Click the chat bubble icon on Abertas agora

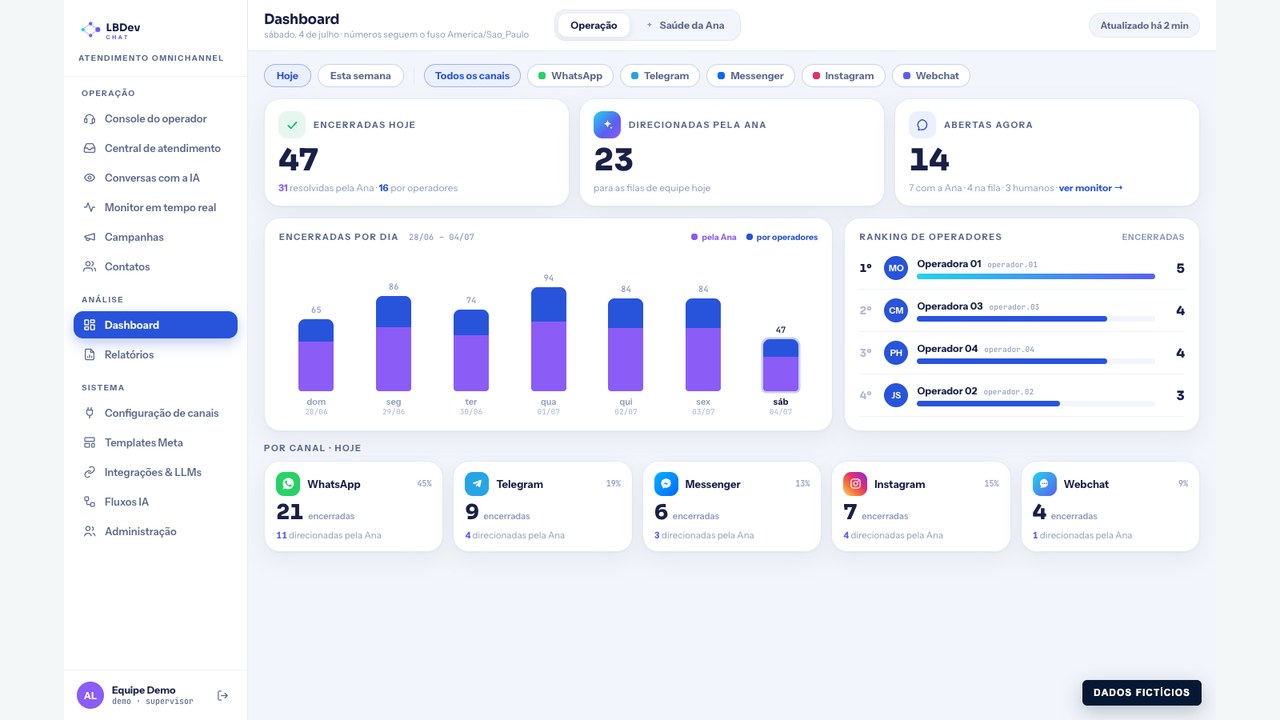tap(922, 125)
